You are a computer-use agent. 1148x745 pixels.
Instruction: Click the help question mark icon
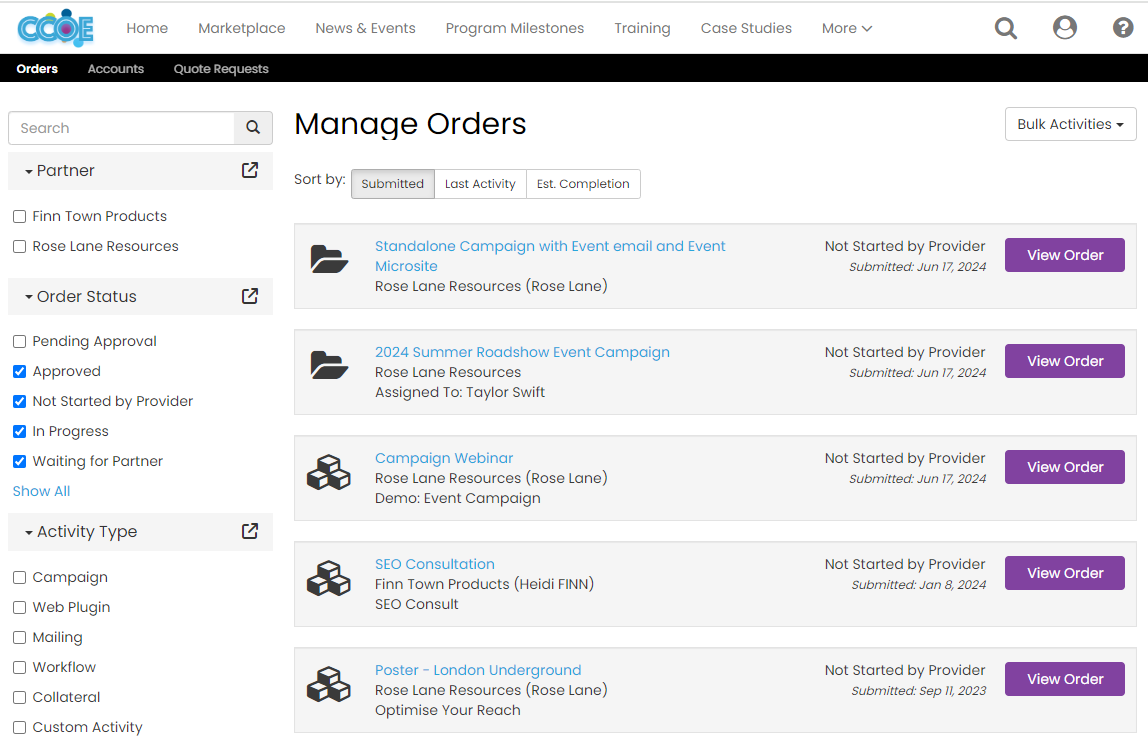(1123, 28)
